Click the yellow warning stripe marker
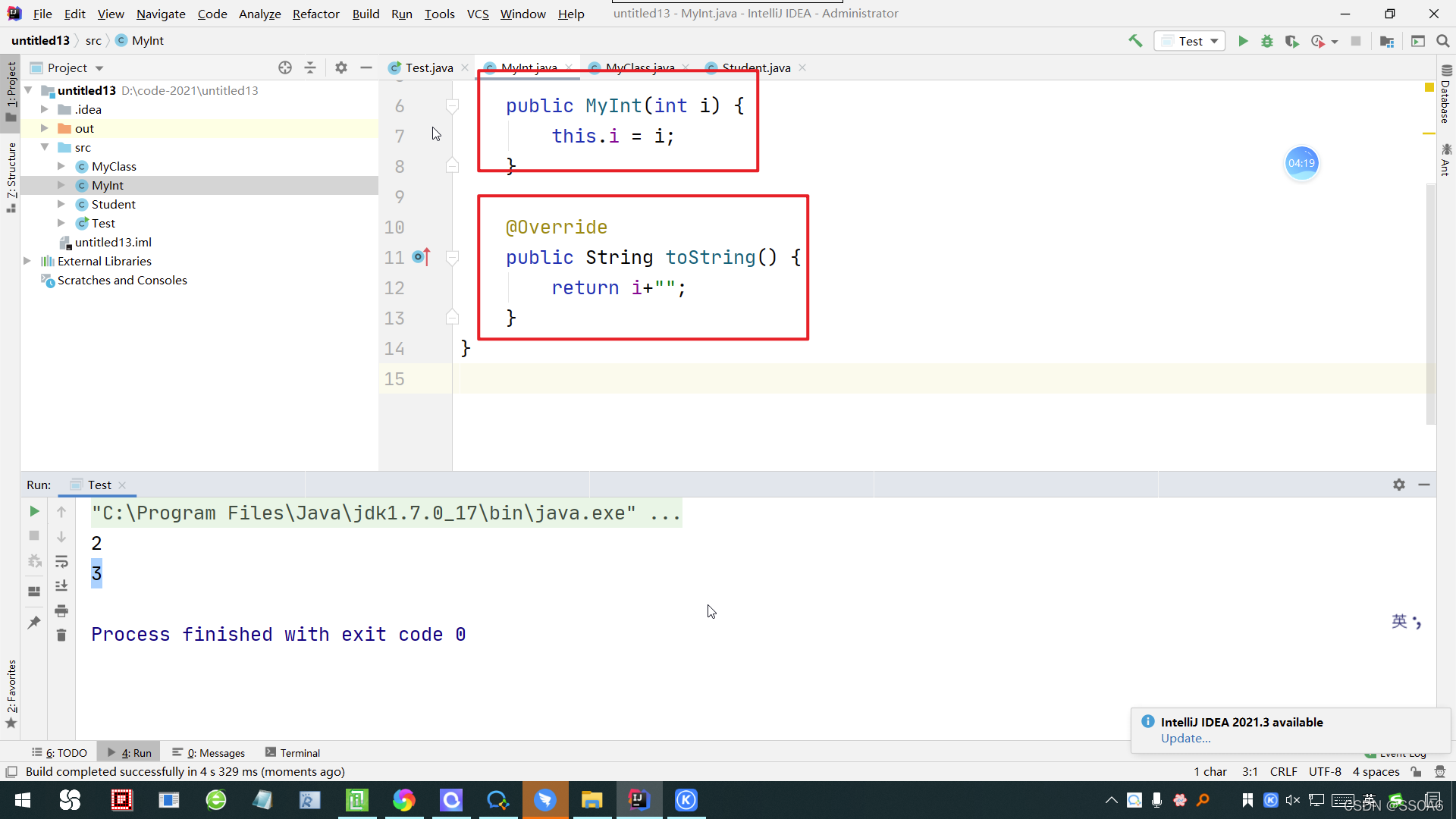 point(1429,133)
